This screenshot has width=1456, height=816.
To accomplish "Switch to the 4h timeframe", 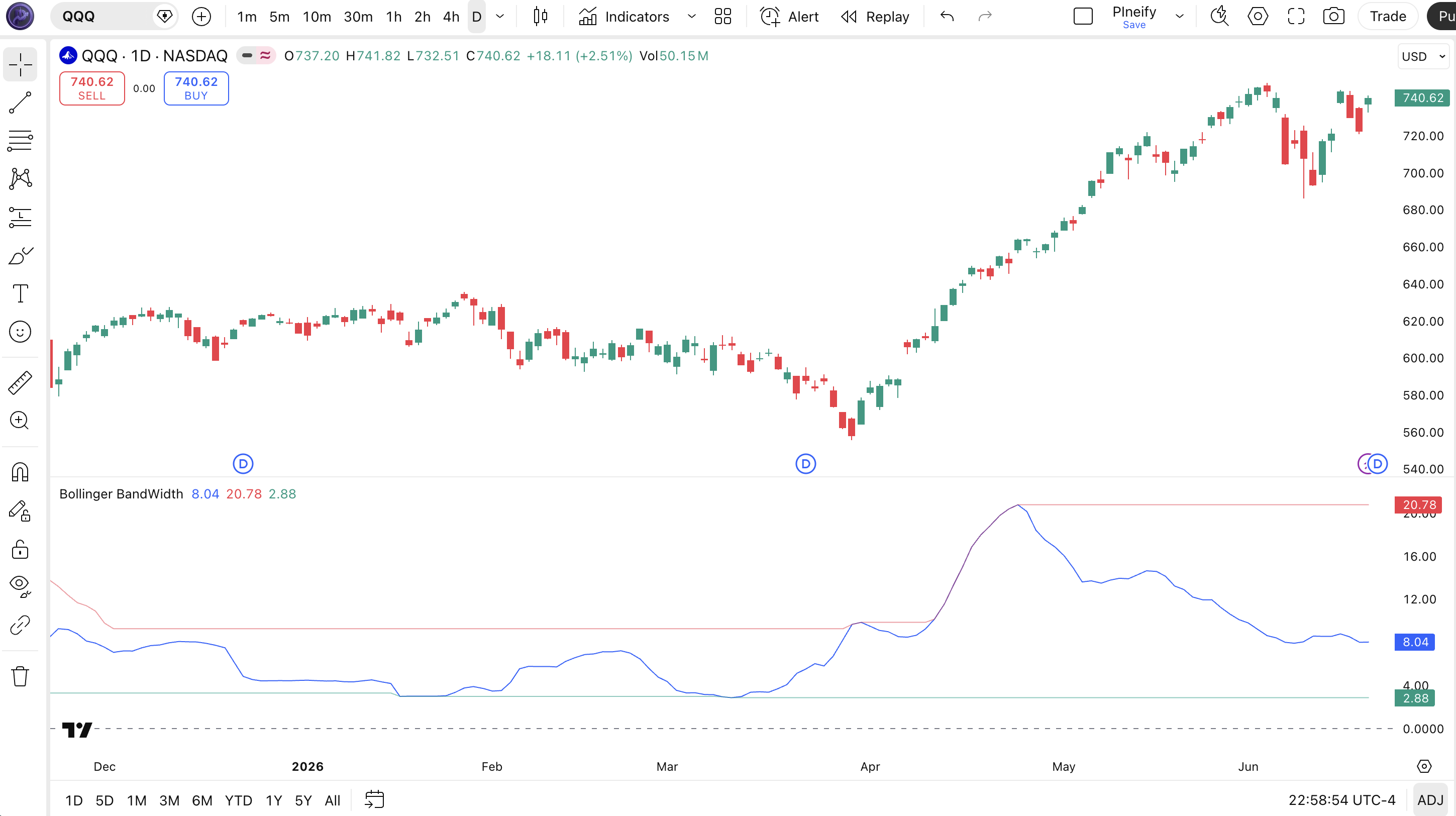I will point(451,17).
